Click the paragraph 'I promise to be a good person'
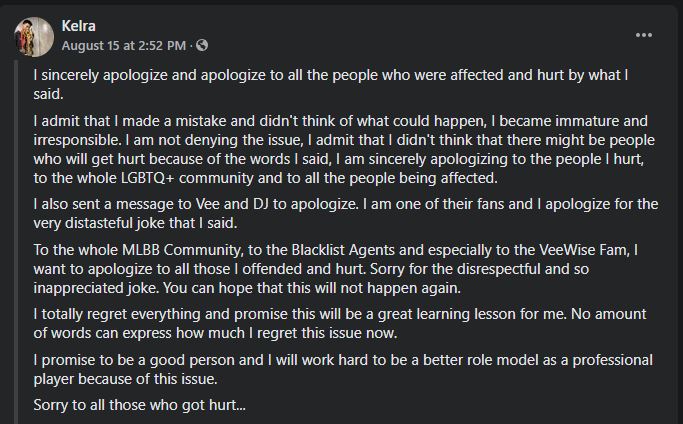This screenshot has width=683, height=424. (x=343, y=369)
